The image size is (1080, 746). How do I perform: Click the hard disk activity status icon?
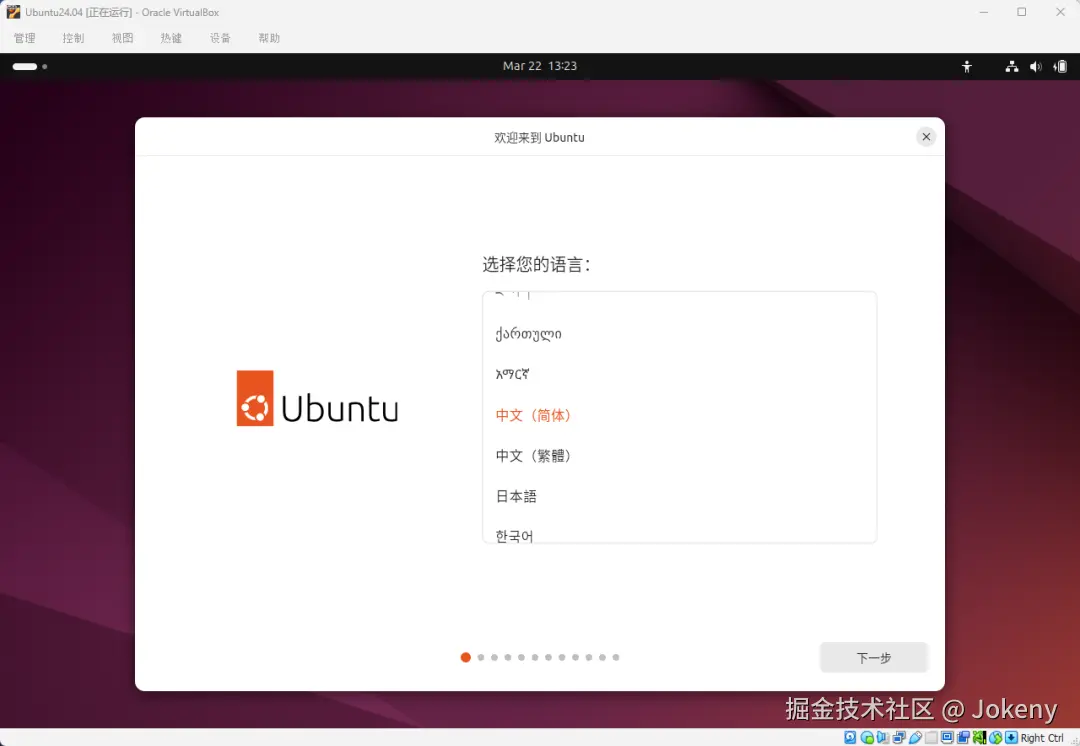(x=850, y=738)
